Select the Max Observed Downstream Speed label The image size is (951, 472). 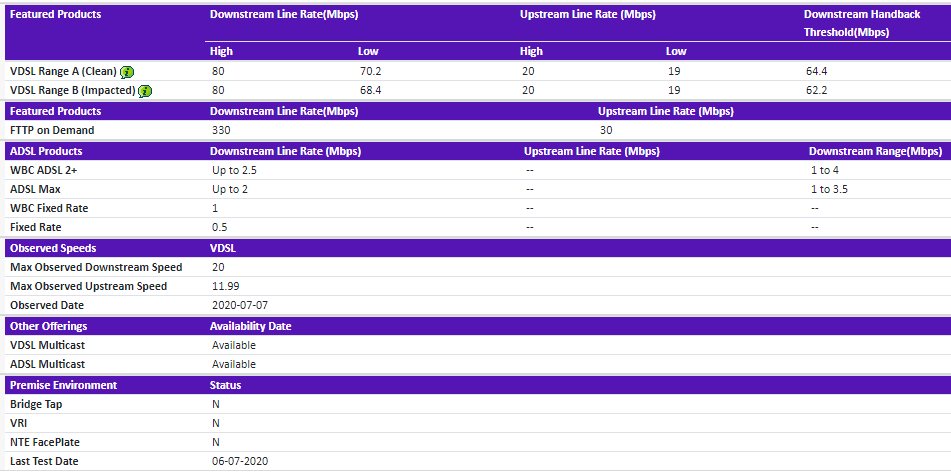tap(96, 267)
